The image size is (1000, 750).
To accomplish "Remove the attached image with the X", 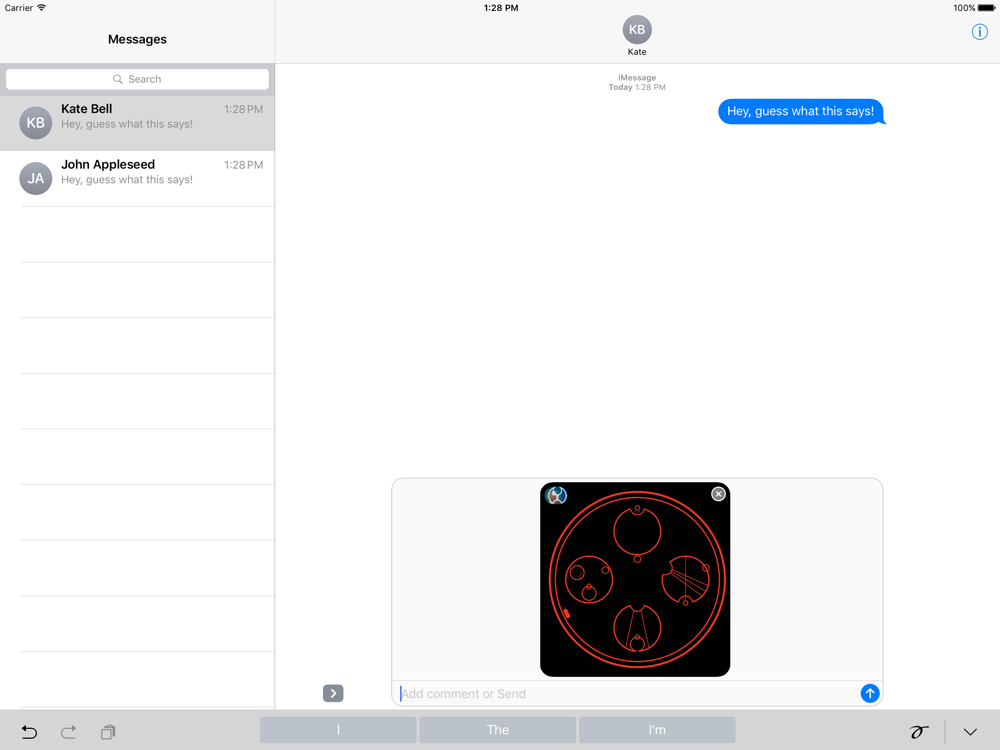I will (718, 494).
